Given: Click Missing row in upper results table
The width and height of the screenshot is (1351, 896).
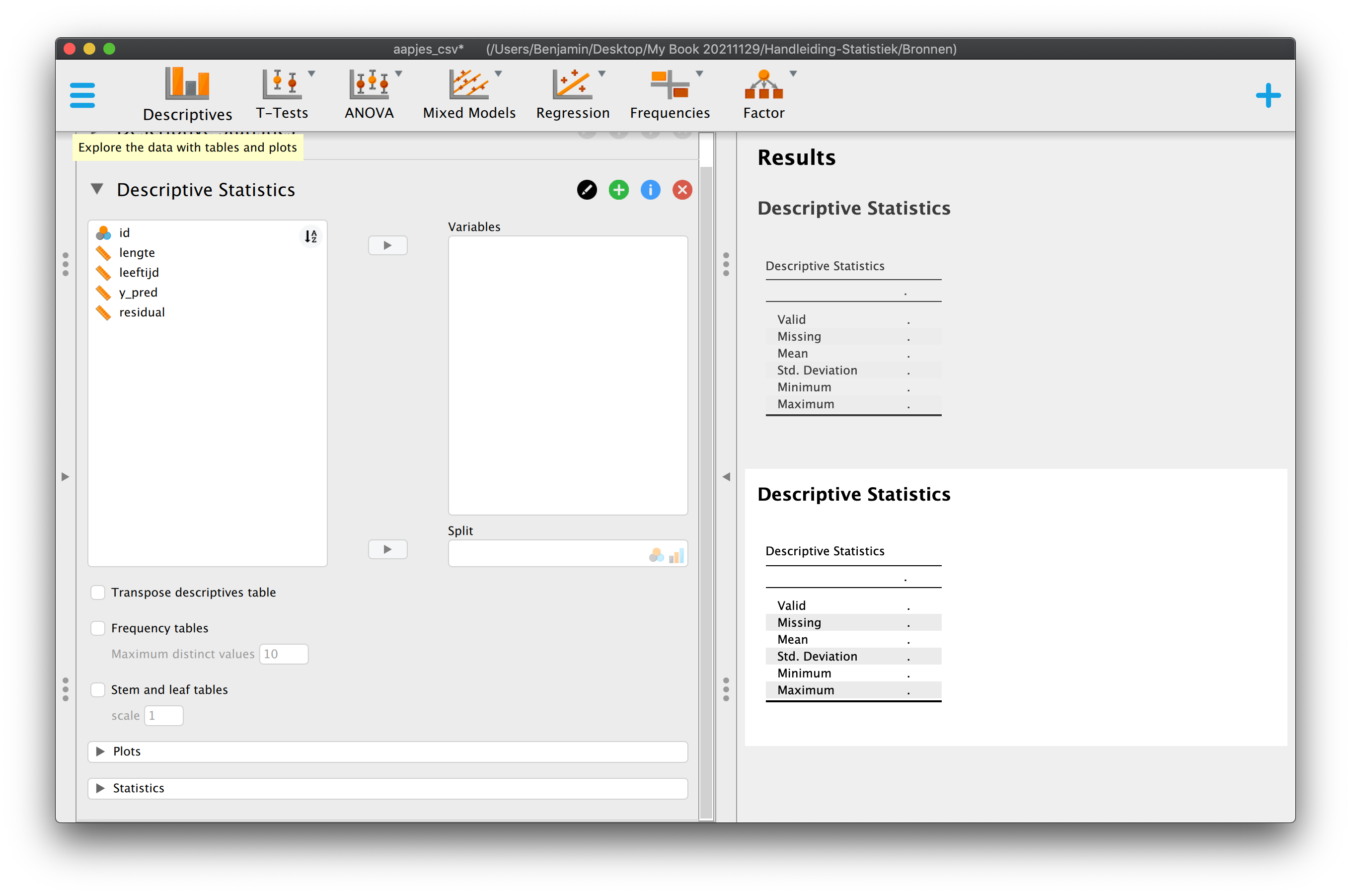Looking at the screenshot, I should [x=853, y=337].
